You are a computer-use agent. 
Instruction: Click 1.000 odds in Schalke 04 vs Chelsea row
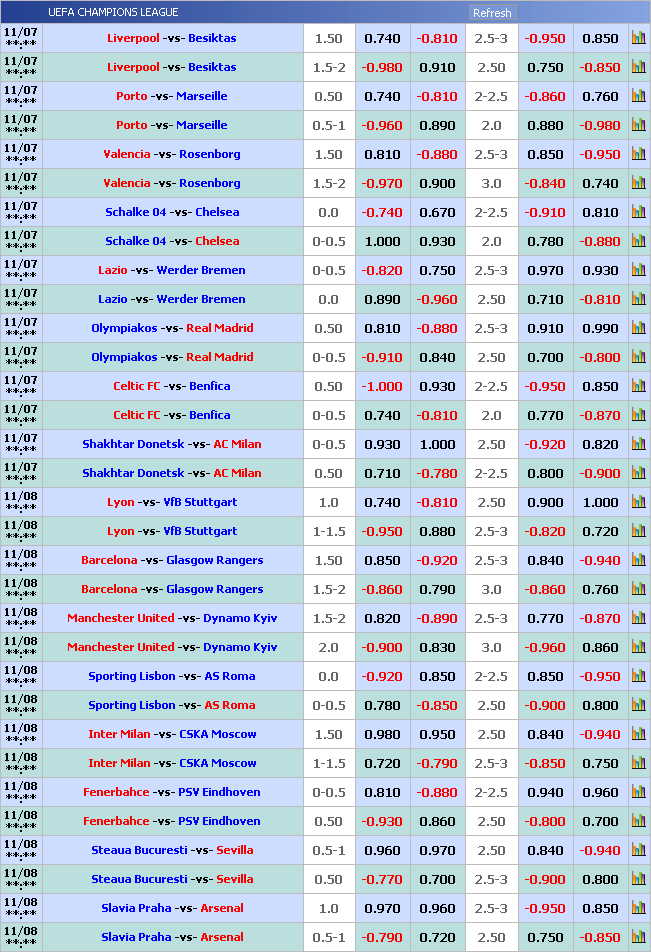382,242
